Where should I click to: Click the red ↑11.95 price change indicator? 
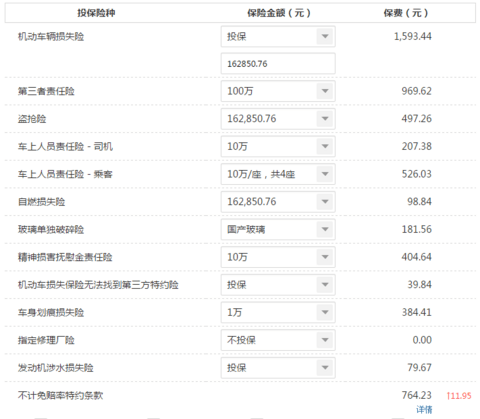[x=459, y=396]
